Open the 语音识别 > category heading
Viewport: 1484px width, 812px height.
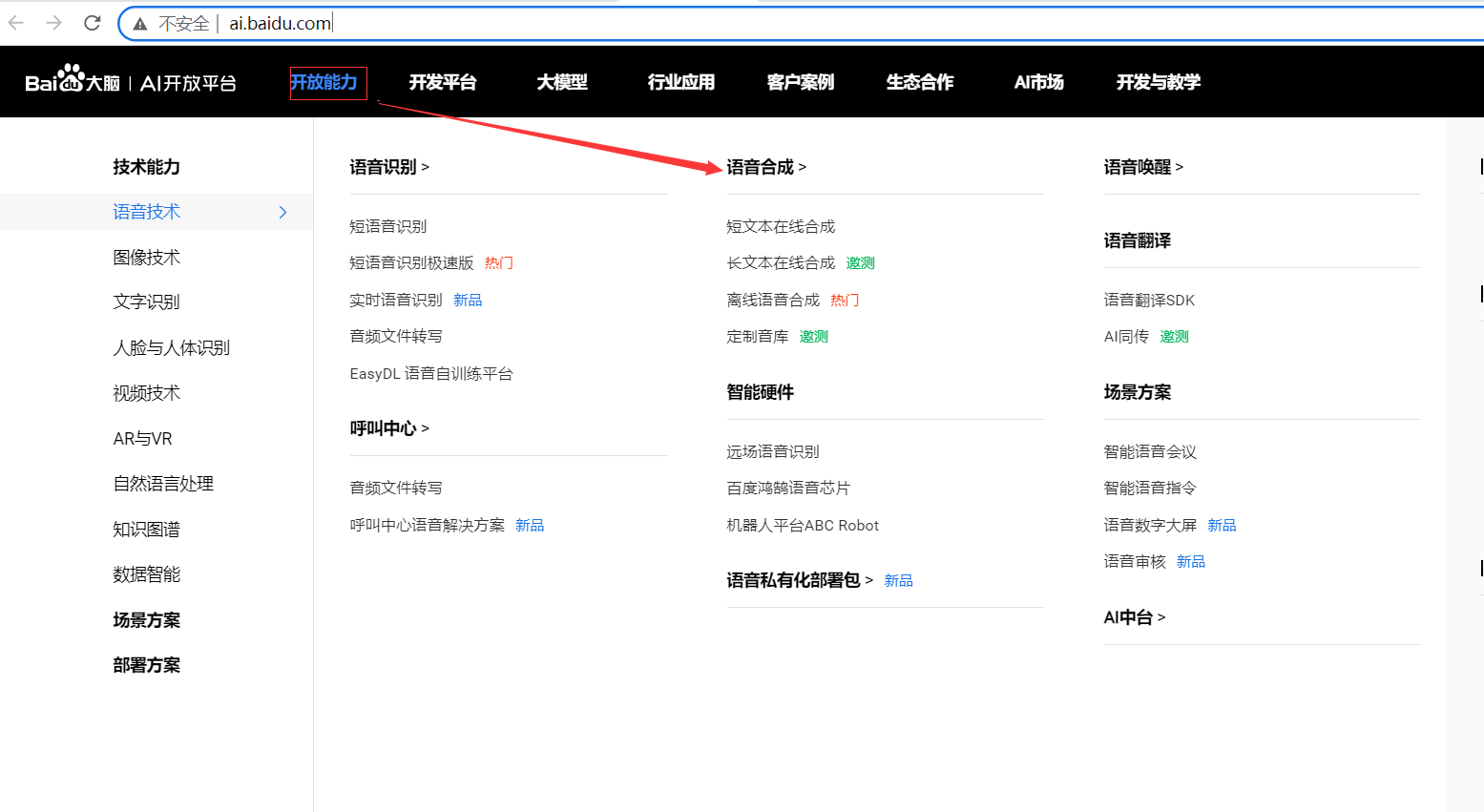click(x=389, y=167)
